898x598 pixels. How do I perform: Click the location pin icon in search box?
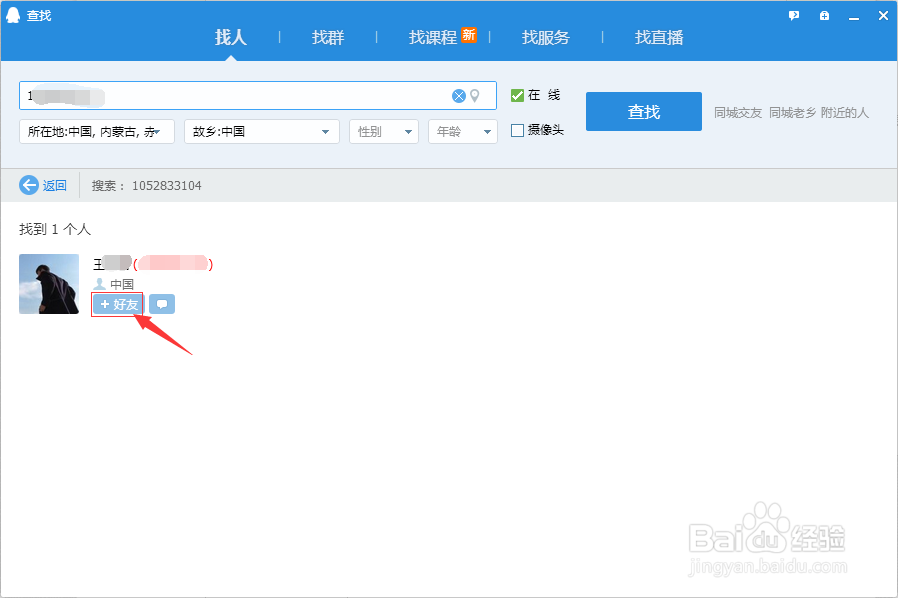click(x=478, y=95)
